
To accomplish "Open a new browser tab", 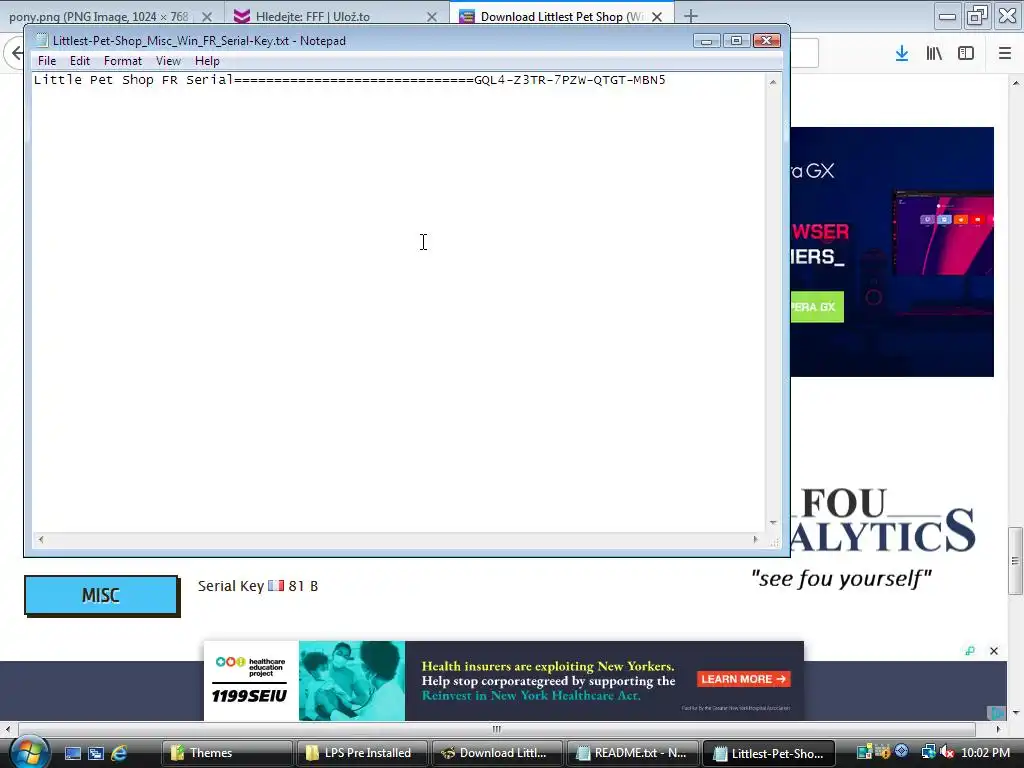I will [691, 16].
